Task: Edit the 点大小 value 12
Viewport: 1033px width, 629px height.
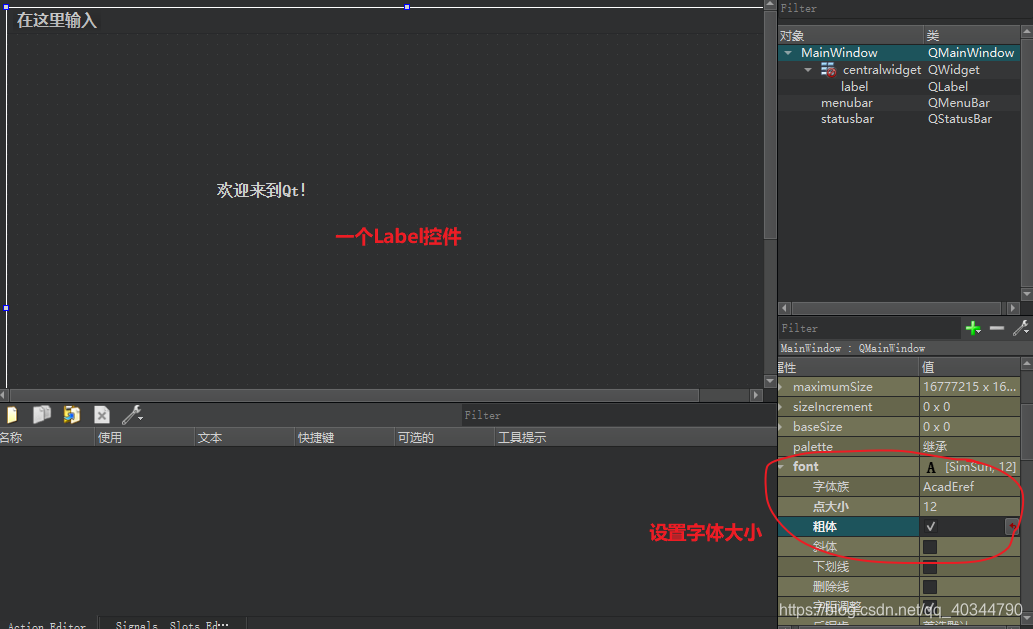Action: pos(969,506)
